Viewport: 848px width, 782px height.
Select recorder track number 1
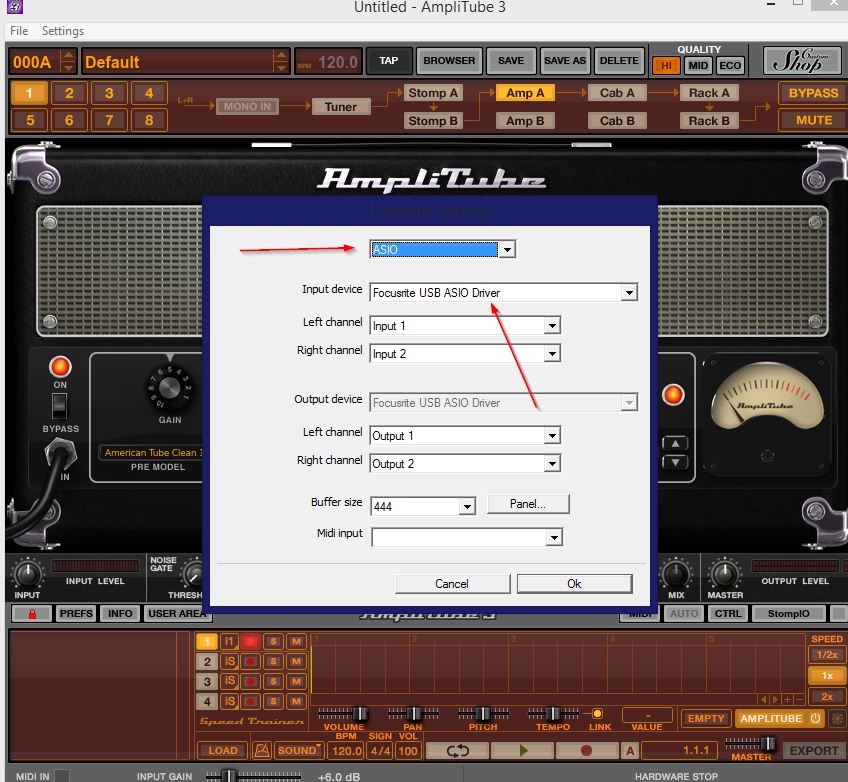click(207, 642)
